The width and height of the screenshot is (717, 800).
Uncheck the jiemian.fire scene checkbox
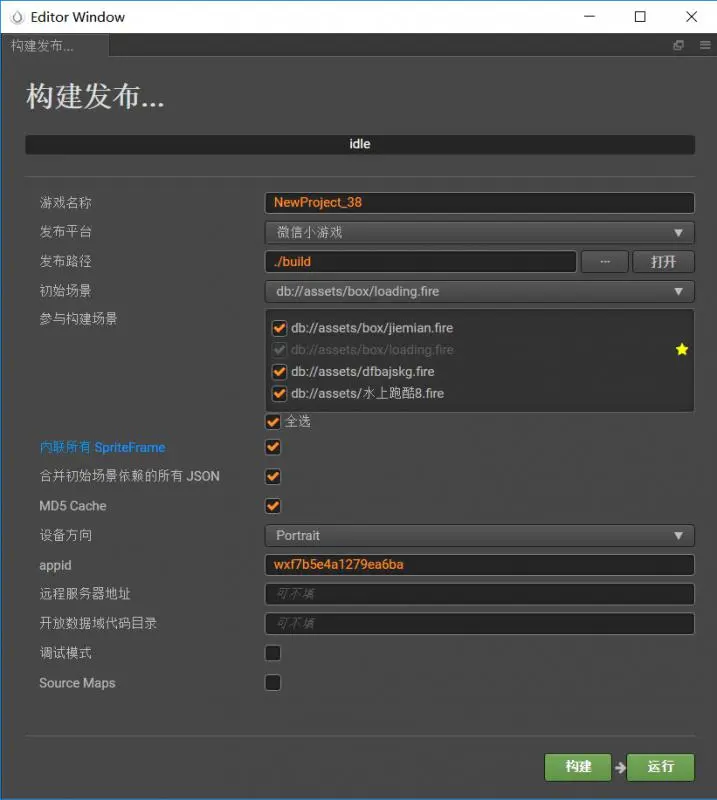coord(279,328)
